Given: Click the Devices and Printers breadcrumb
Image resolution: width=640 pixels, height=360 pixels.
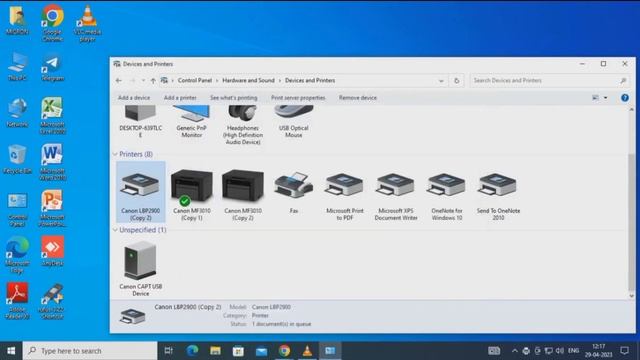Looking at the screenshot, I should pos(310,80).
